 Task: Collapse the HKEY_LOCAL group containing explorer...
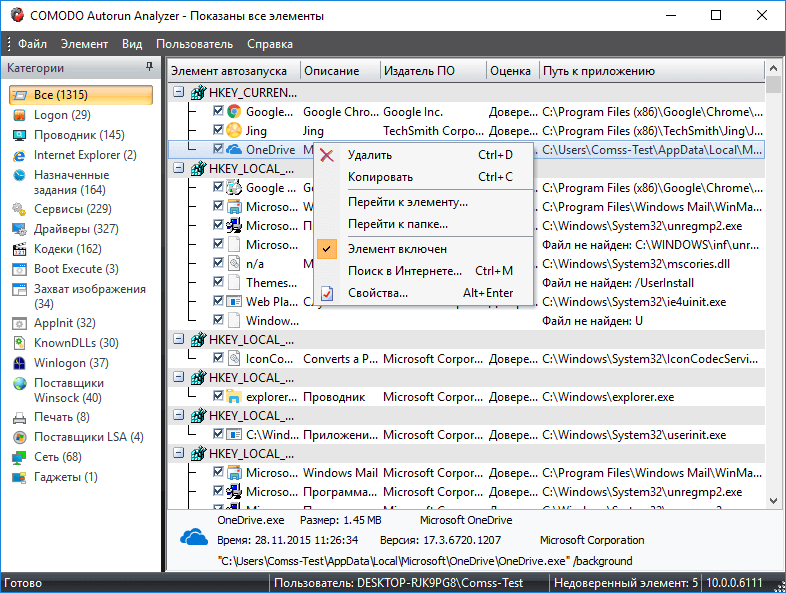179,377
